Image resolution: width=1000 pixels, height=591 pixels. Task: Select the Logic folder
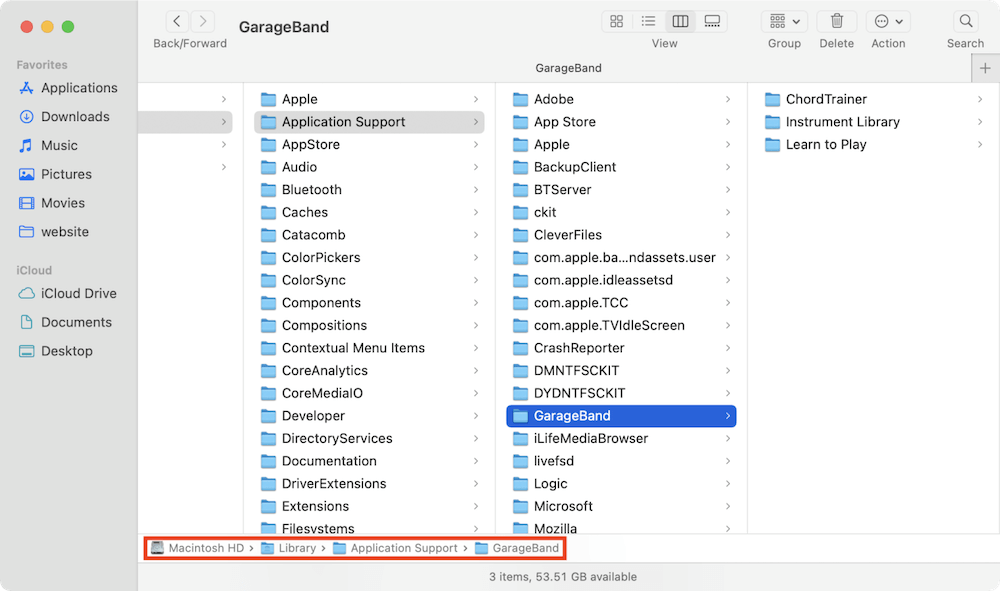[550, 484]
